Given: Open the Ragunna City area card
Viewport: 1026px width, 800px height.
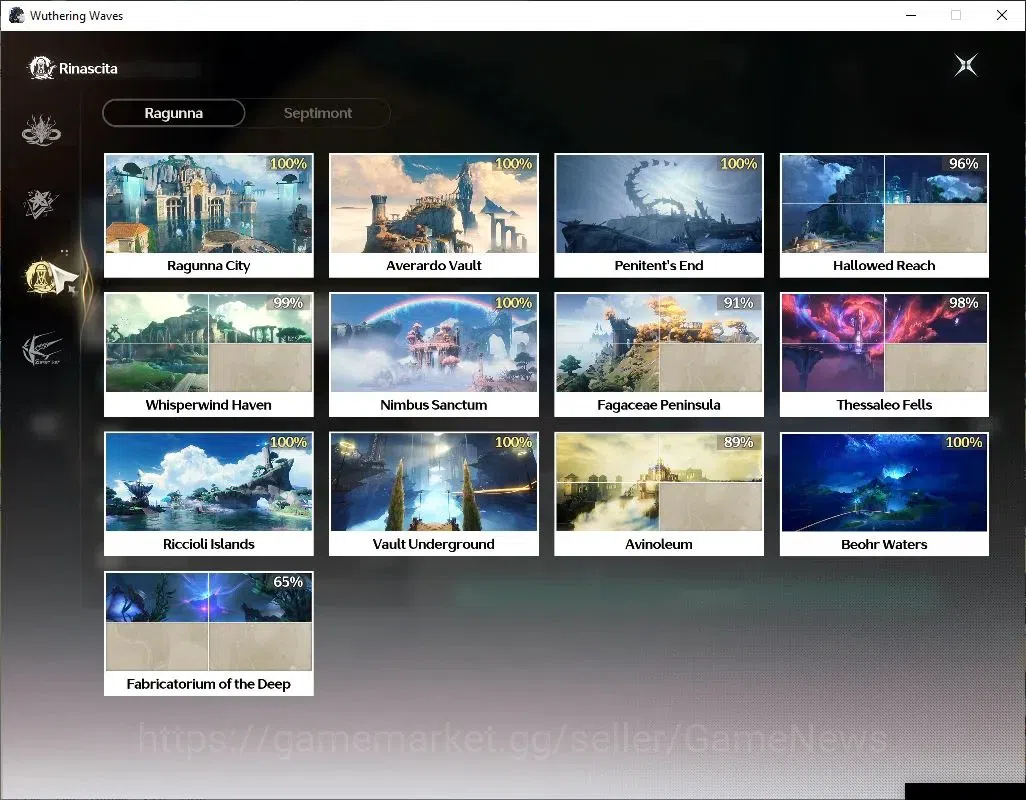Looking at the screenshot, I should click(x=209, y=216).
